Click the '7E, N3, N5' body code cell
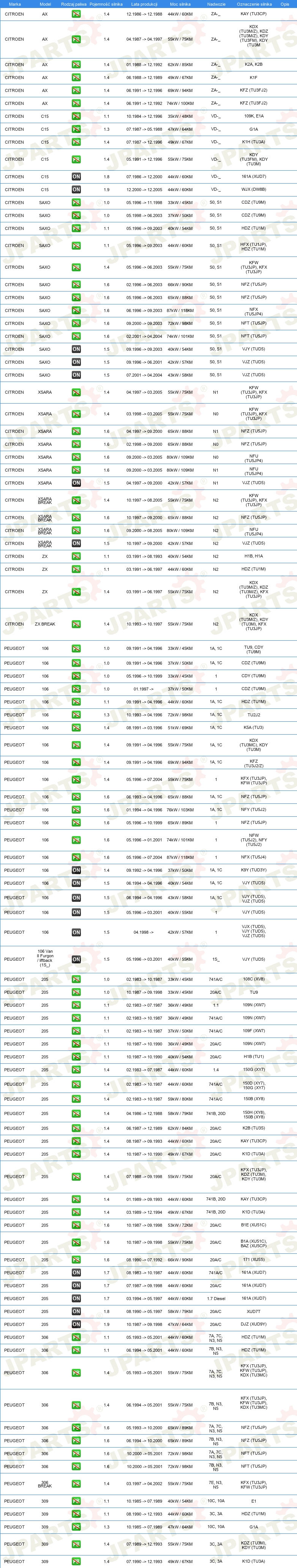297x1568 pixels. click(215, 1484)
